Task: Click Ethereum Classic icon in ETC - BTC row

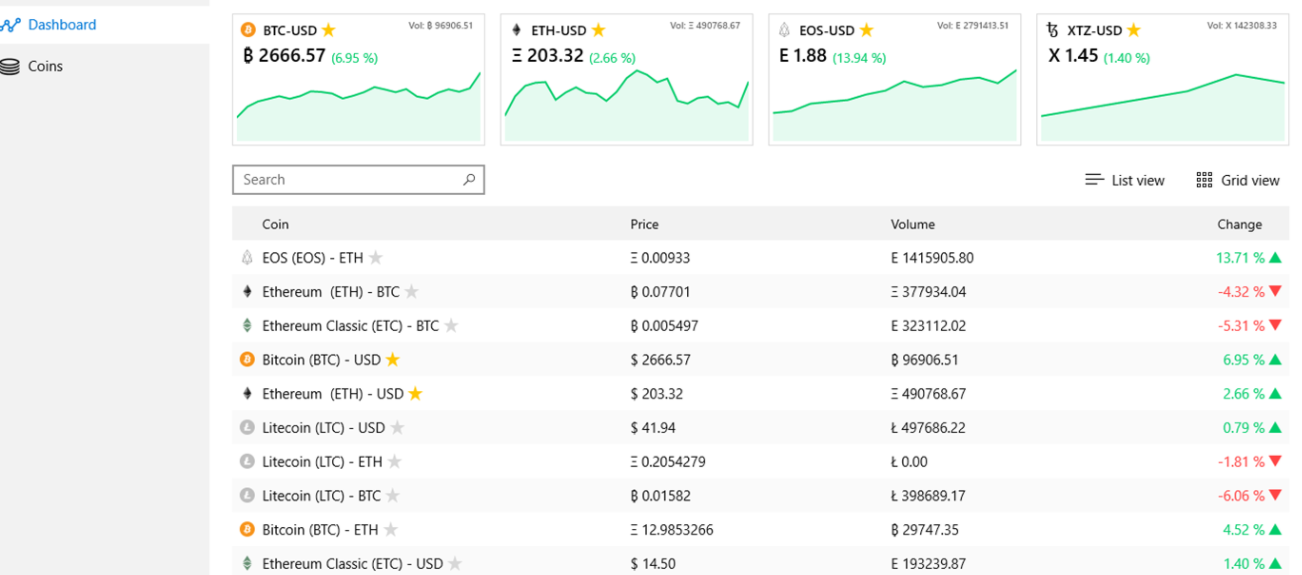Action: 248,326
